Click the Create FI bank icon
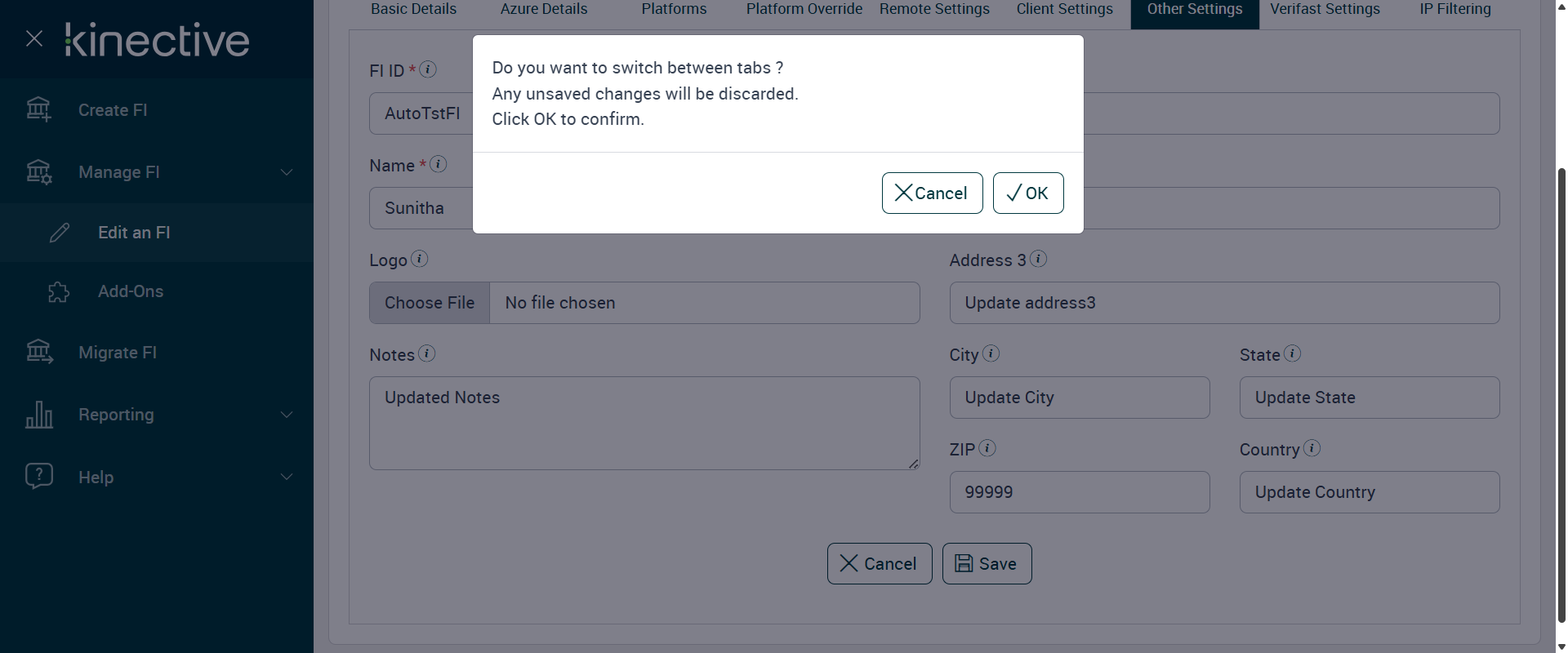This screenshot has height=653, width=1568. pyautogui.click(x=38, y=109)
